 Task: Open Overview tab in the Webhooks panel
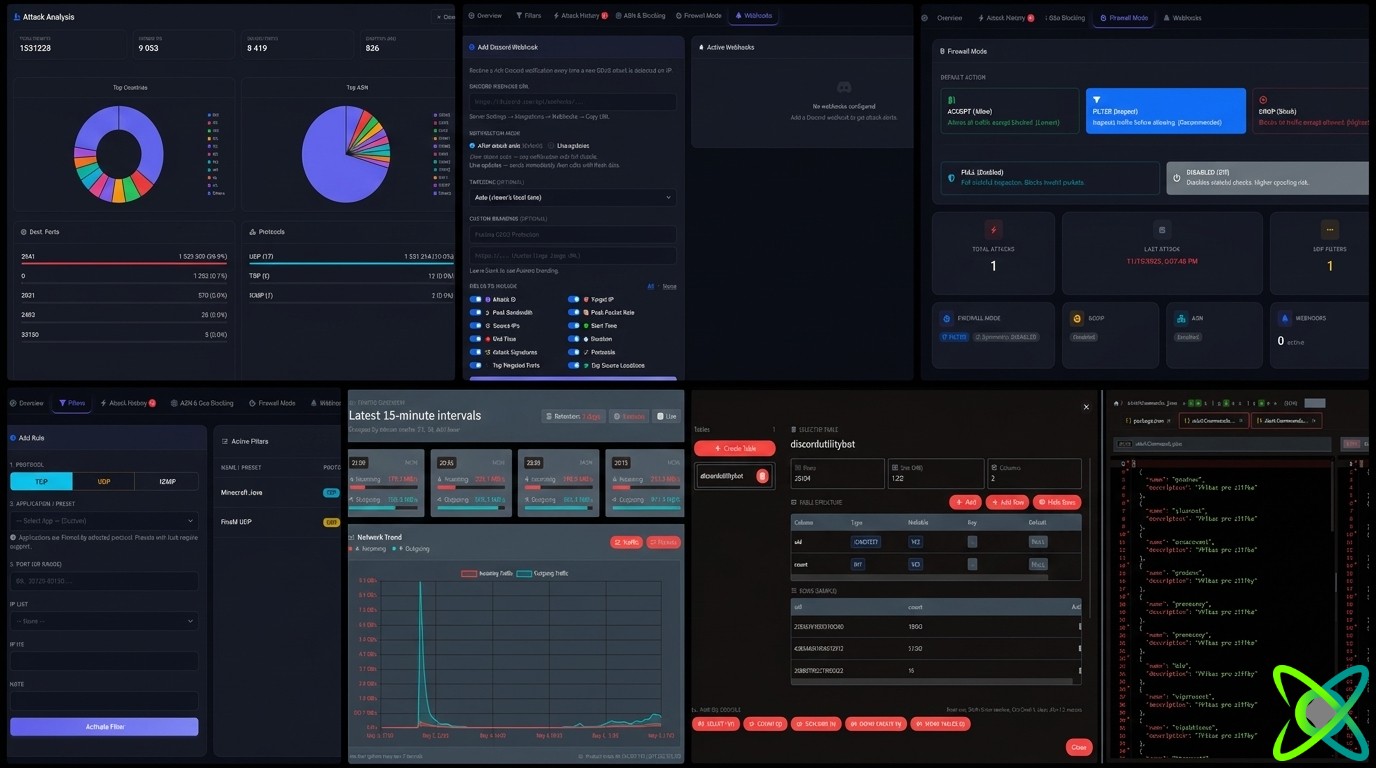(485, 16)
